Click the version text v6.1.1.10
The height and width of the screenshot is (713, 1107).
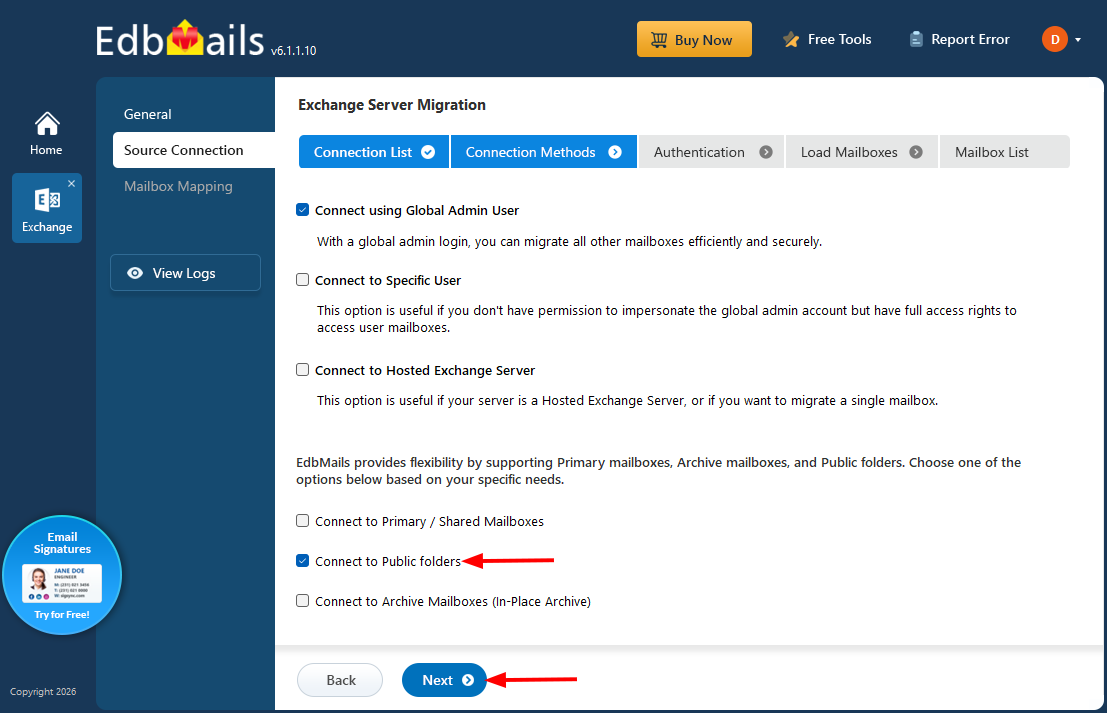[294, 51]
